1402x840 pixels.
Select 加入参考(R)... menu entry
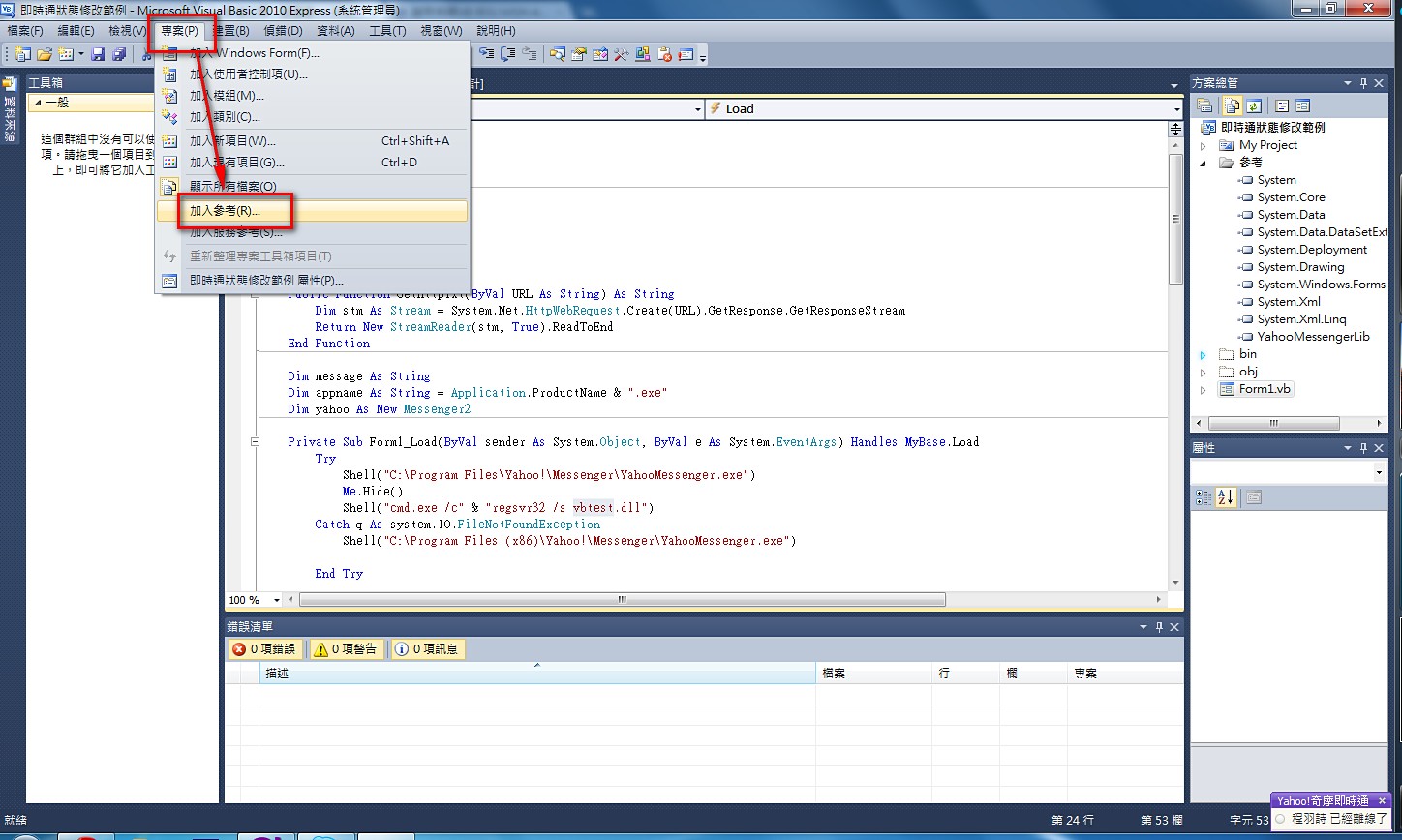313,210
